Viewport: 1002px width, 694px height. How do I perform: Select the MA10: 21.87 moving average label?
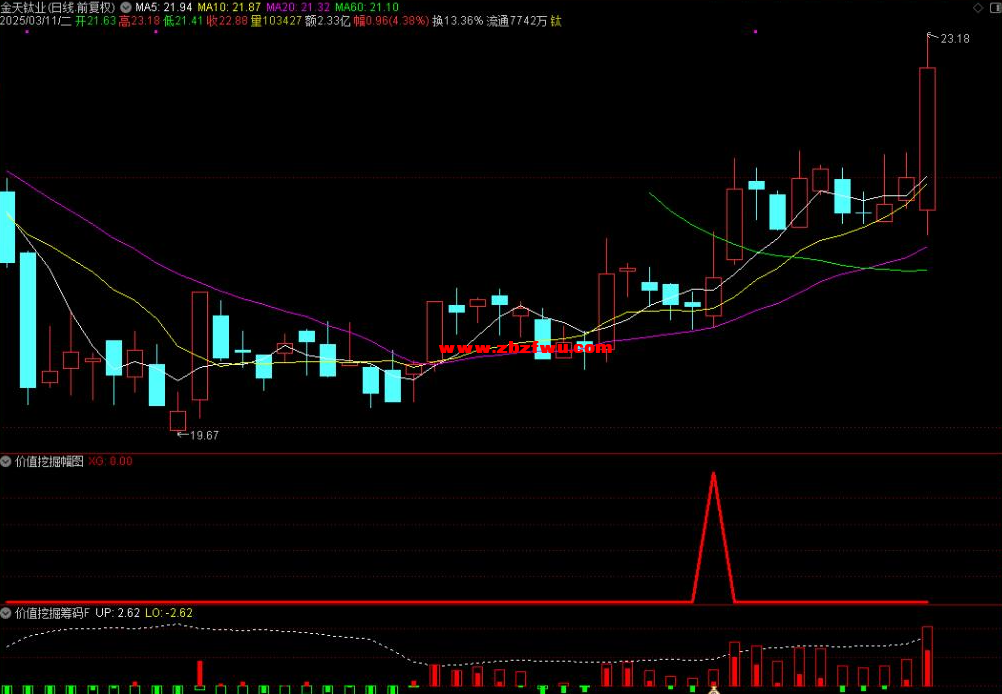coord(229,8)
